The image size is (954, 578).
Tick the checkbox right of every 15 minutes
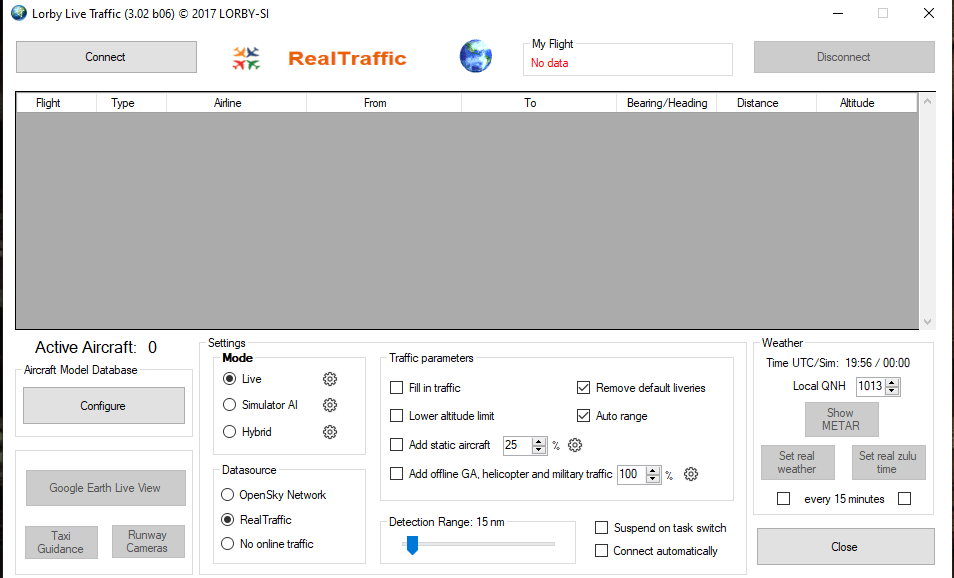click(905, 499)
